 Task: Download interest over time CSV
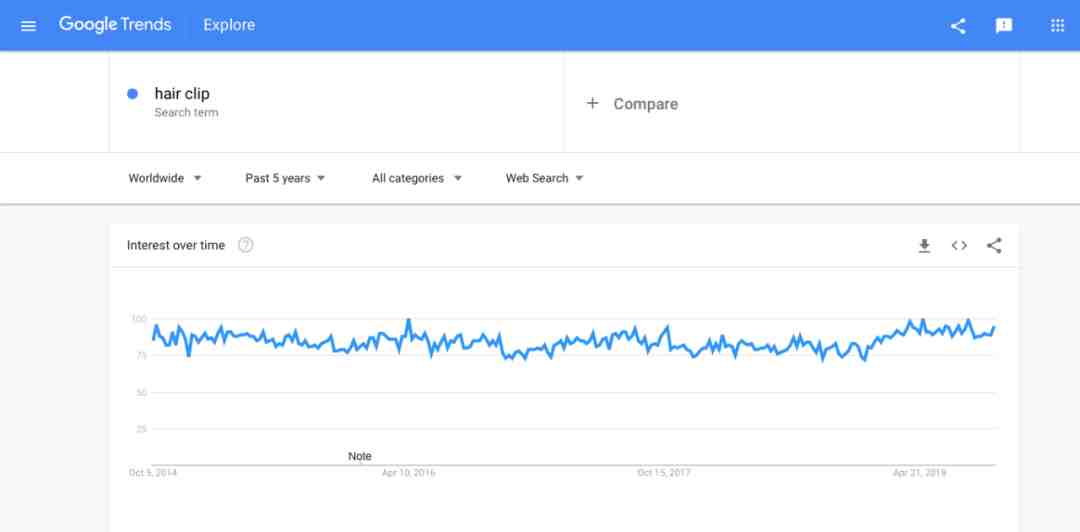pyautogui.click(x=924, y=245)
